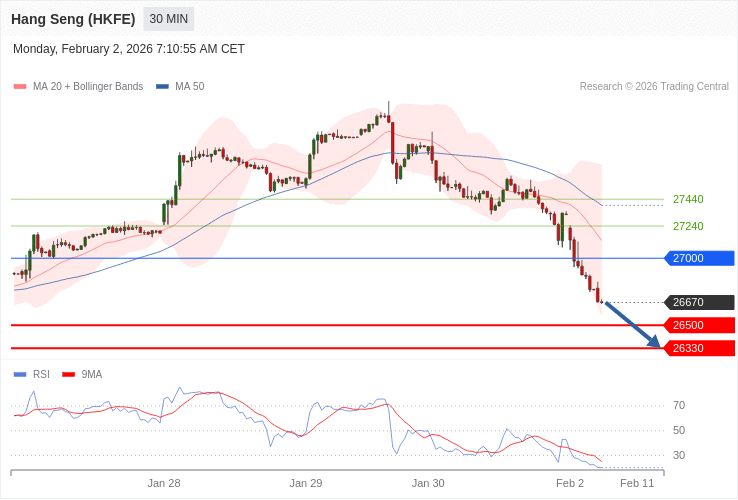
Task: Click the Research © 2026 Trading Central credit
Action: coord(654,87)
